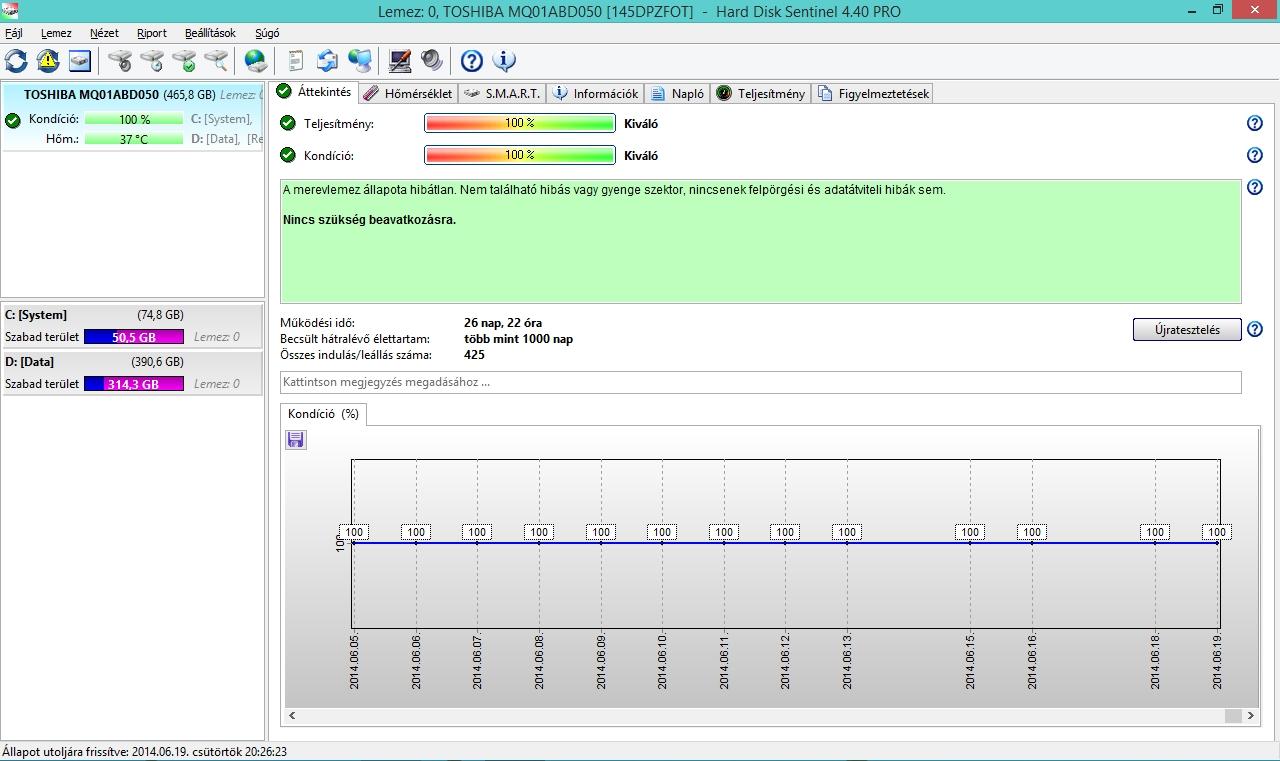Viewport: 1280px width, 761px height.
Task: Click the globe with monitor toolbar icon
Action: pyautogui.click(x=360, y=61)
